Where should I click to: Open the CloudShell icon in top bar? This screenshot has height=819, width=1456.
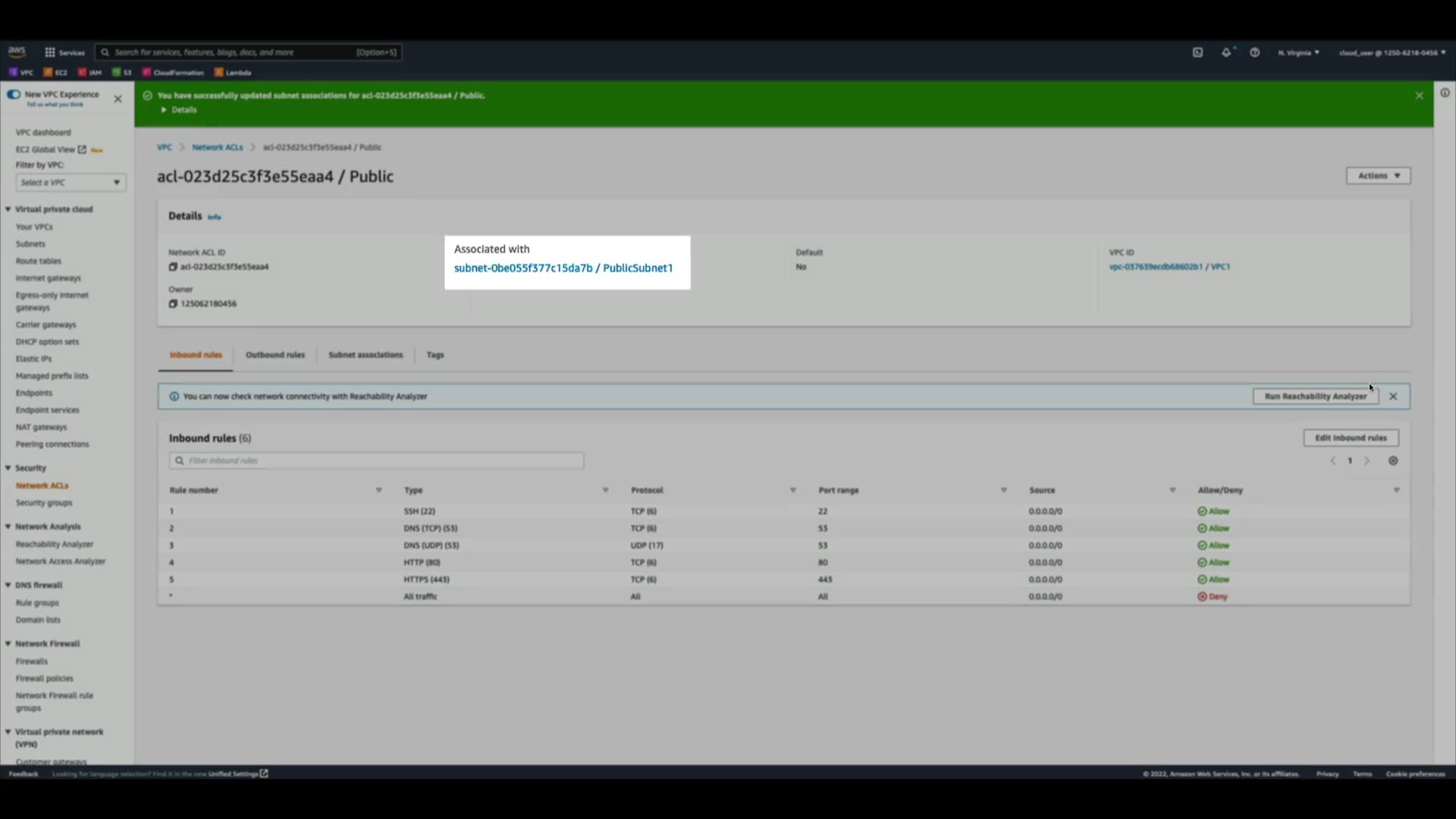[x=1197, y=52]
